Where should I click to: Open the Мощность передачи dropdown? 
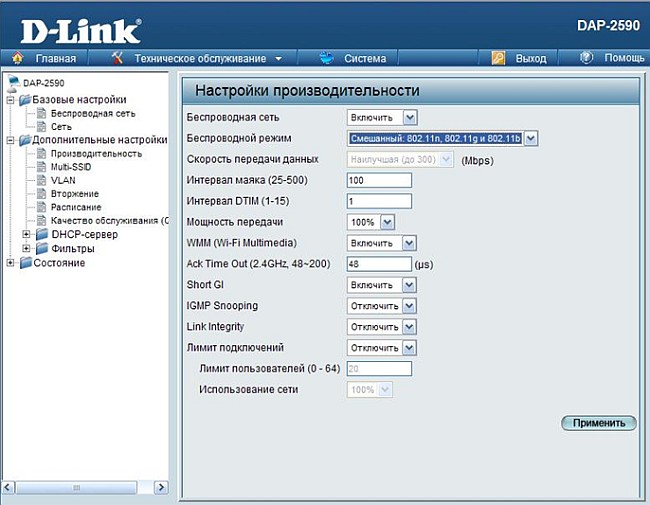387,221
